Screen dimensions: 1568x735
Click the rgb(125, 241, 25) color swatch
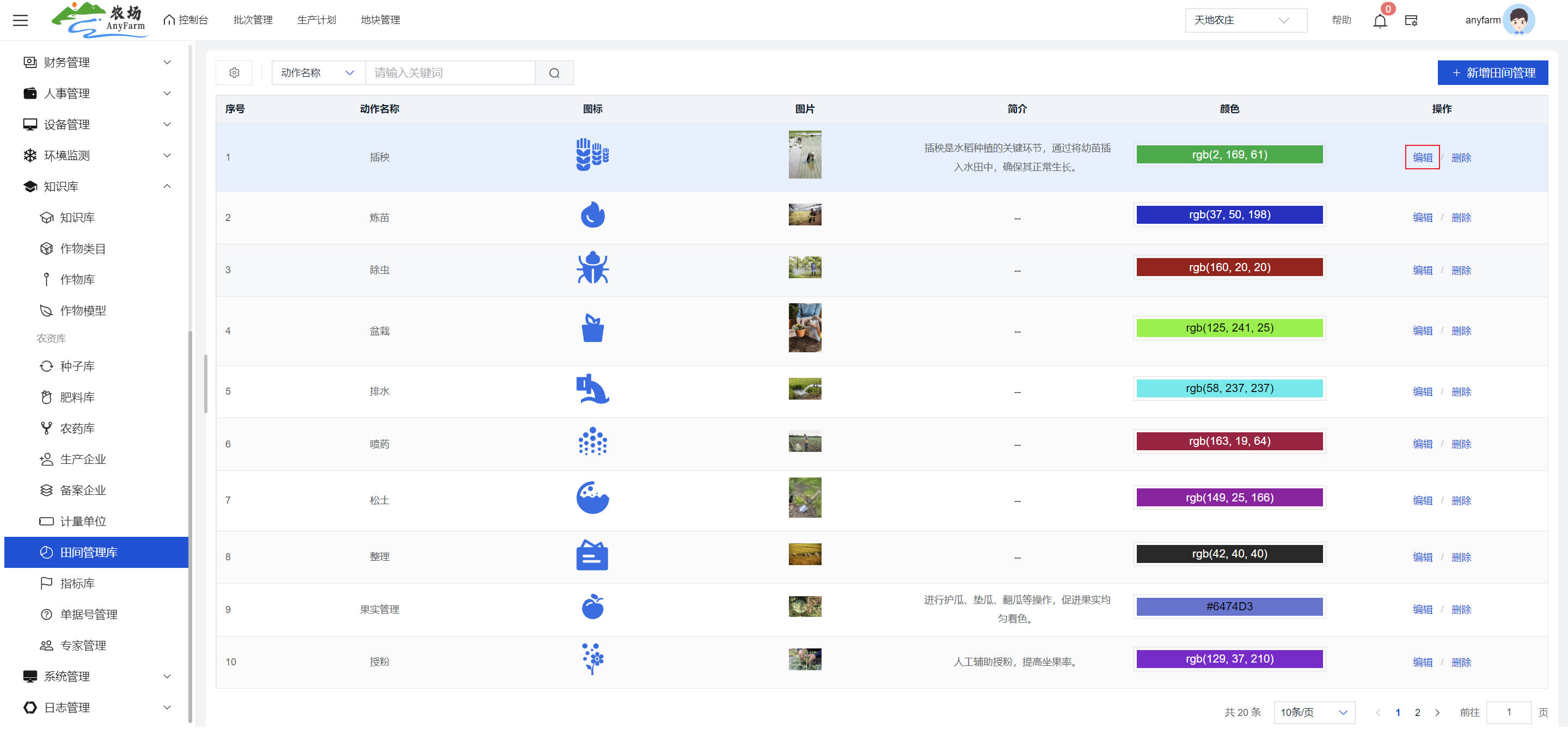click(1228, 327)
